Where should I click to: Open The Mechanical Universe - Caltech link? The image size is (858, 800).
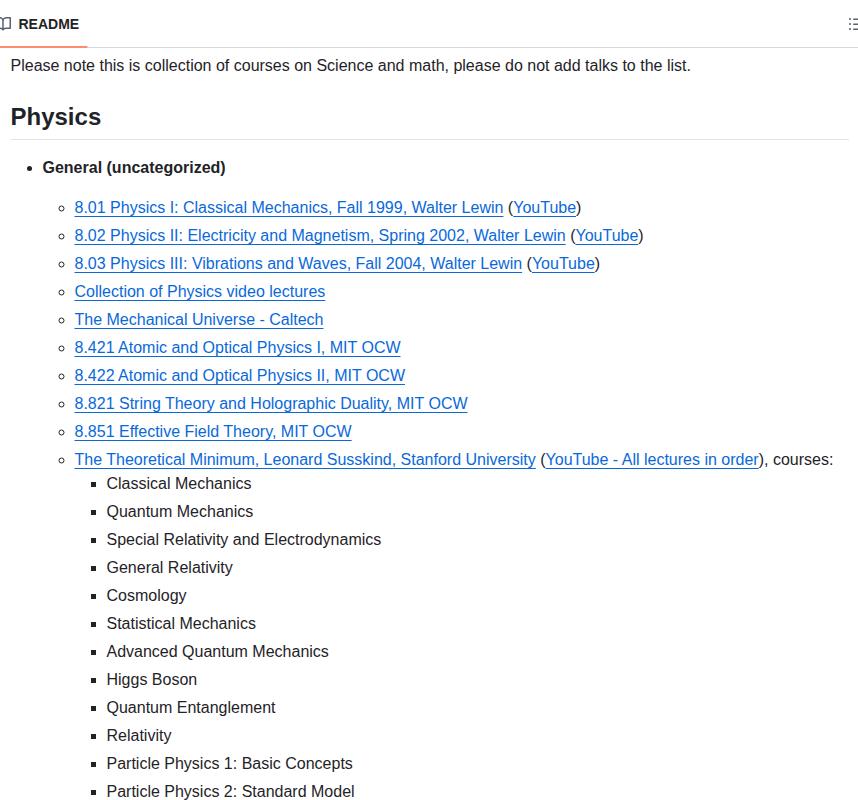[x=199, y=320]
